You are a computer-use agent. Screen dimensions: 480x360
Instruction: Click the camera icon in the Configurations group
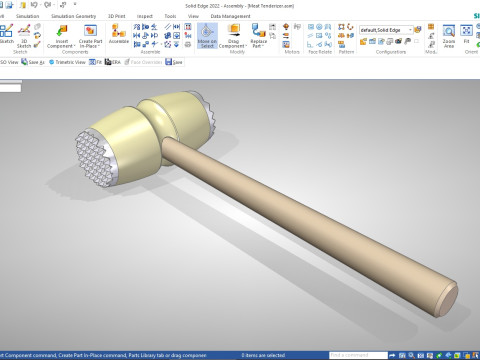pyautogui.click(x=398, y=41)
